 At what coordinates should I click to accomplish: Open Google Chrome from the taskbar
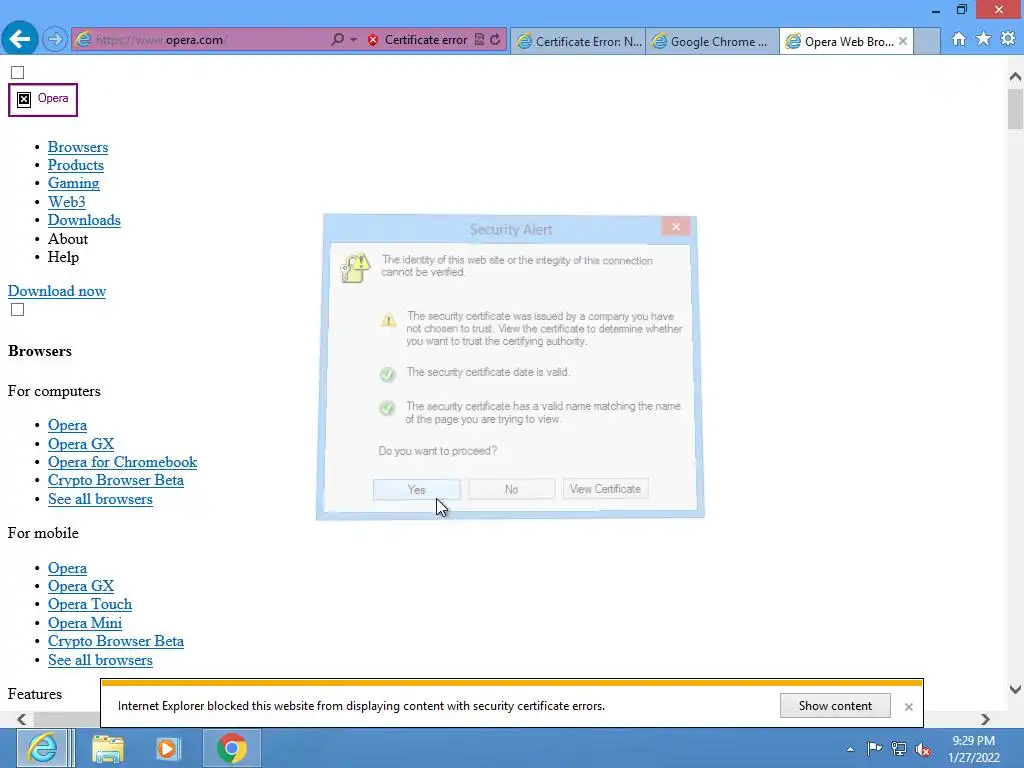point(232,748)
